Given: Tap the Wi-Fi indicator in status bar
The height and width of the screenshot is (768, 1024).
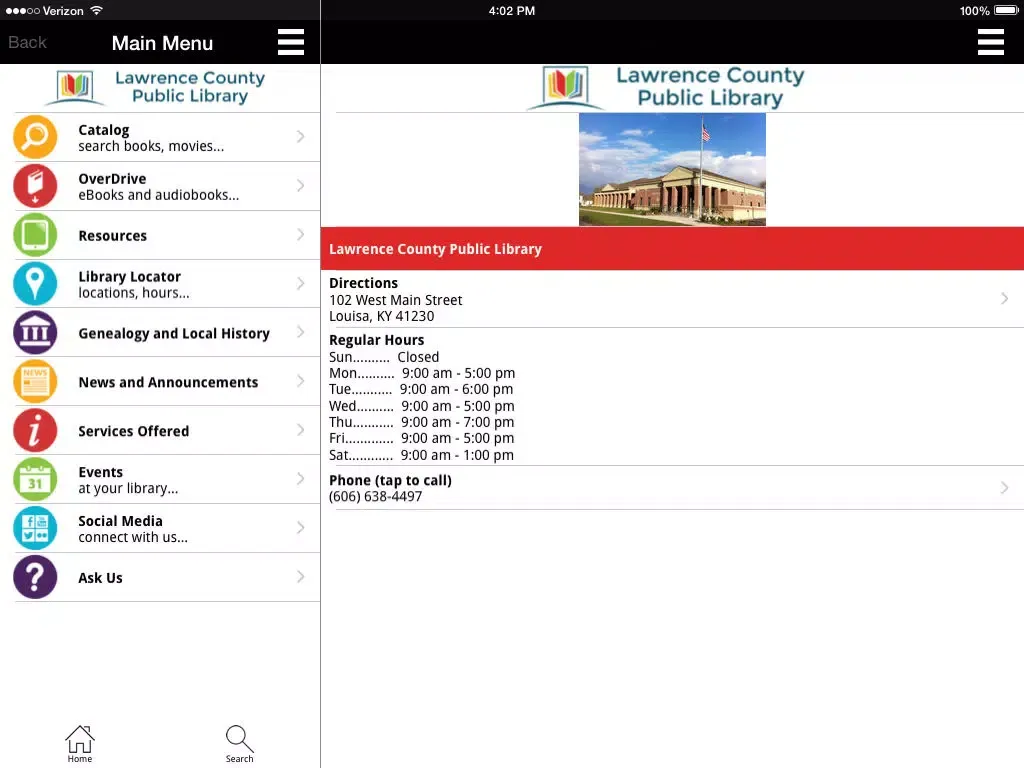Looking at the screenshot, I should [96, 10].
